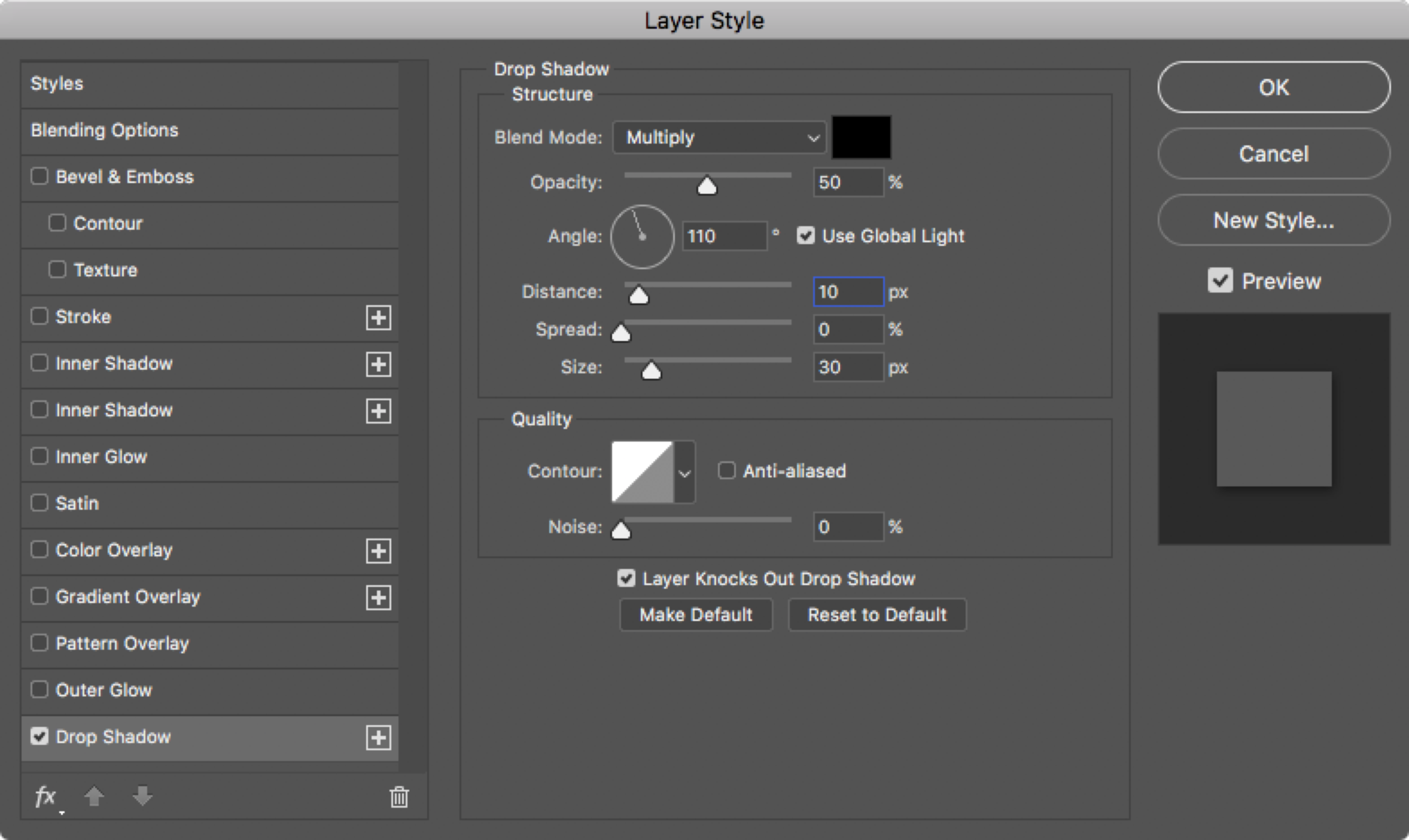The image size is (1409, 840).
Task: Enable the Pattern Overlay checkbox
Action: coord(39,643)
